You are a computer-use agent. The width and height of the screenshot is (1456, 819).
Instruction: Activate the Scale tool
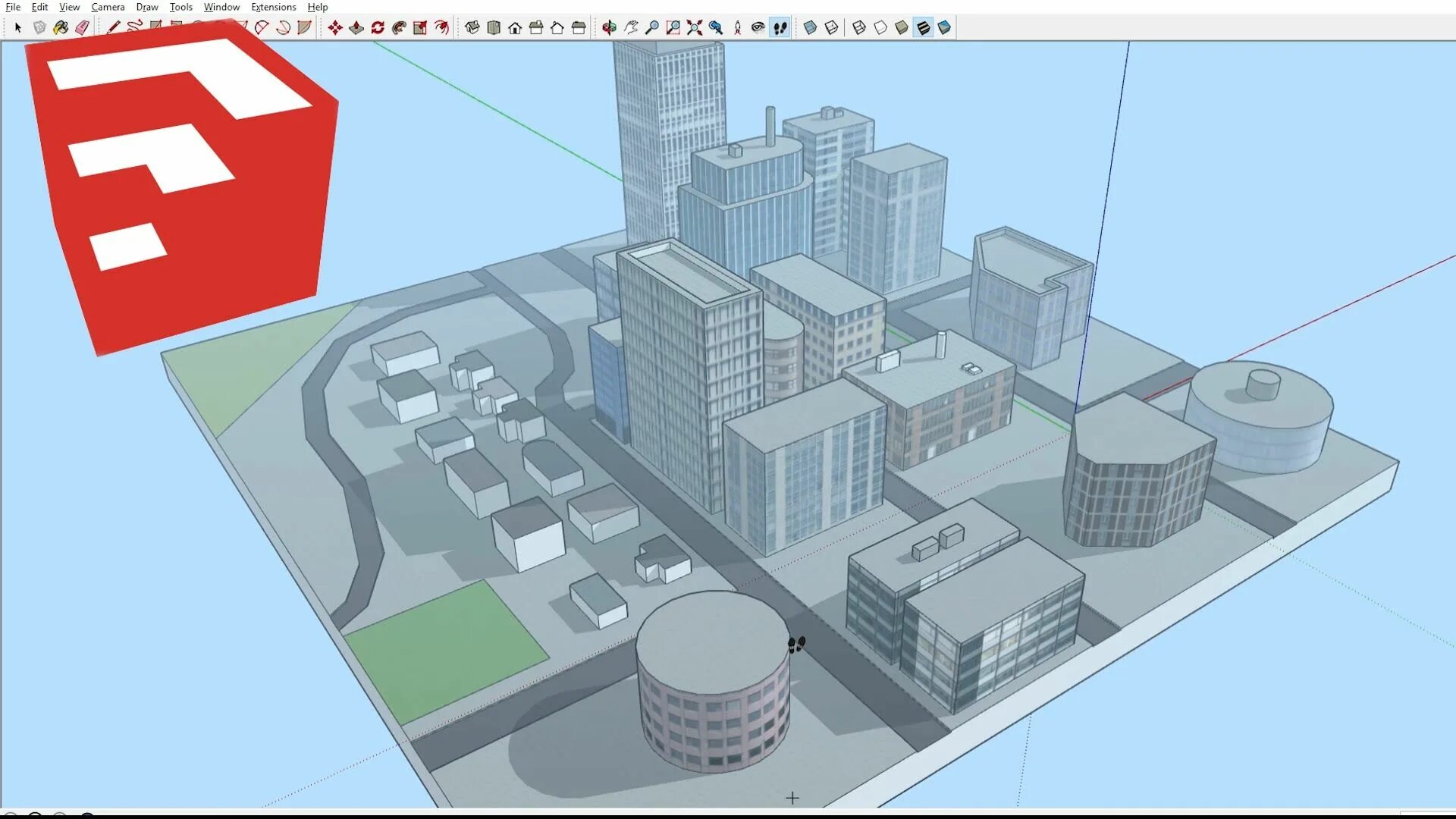tap(420, 28)
